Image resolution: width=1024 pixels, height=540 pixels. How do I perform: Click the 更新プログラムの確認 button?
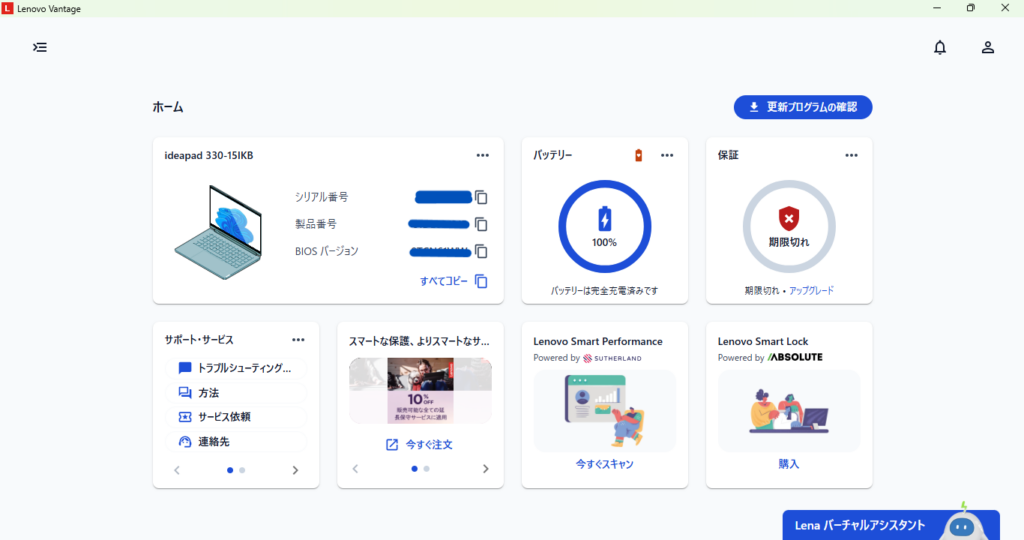(x=803, y=107)
